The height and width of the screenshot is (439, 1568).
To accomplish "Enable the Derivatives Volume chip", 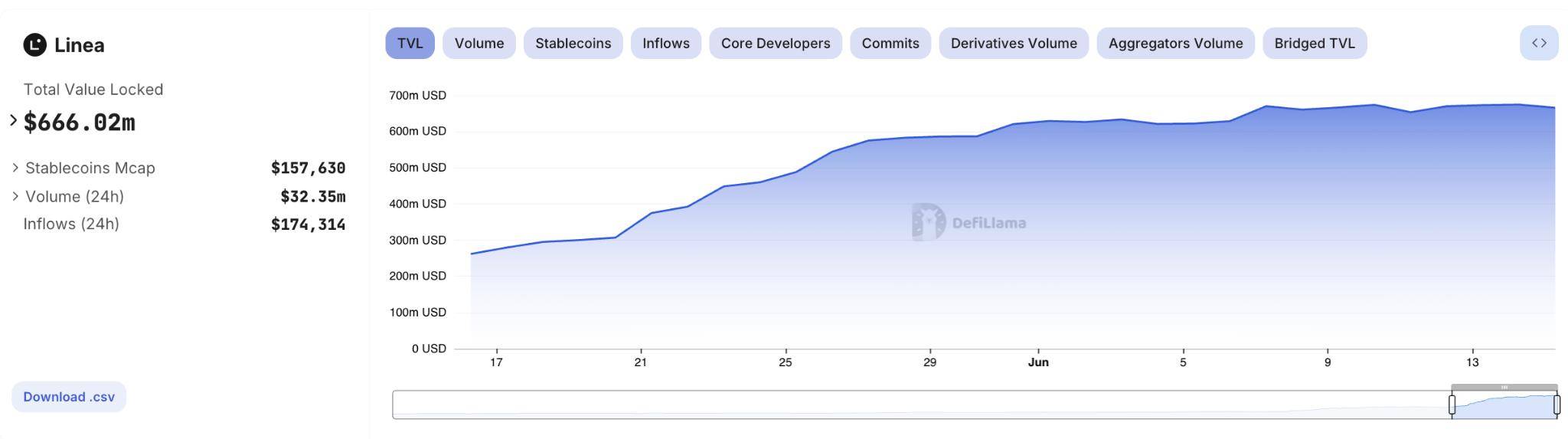I will coord(1014,43).
